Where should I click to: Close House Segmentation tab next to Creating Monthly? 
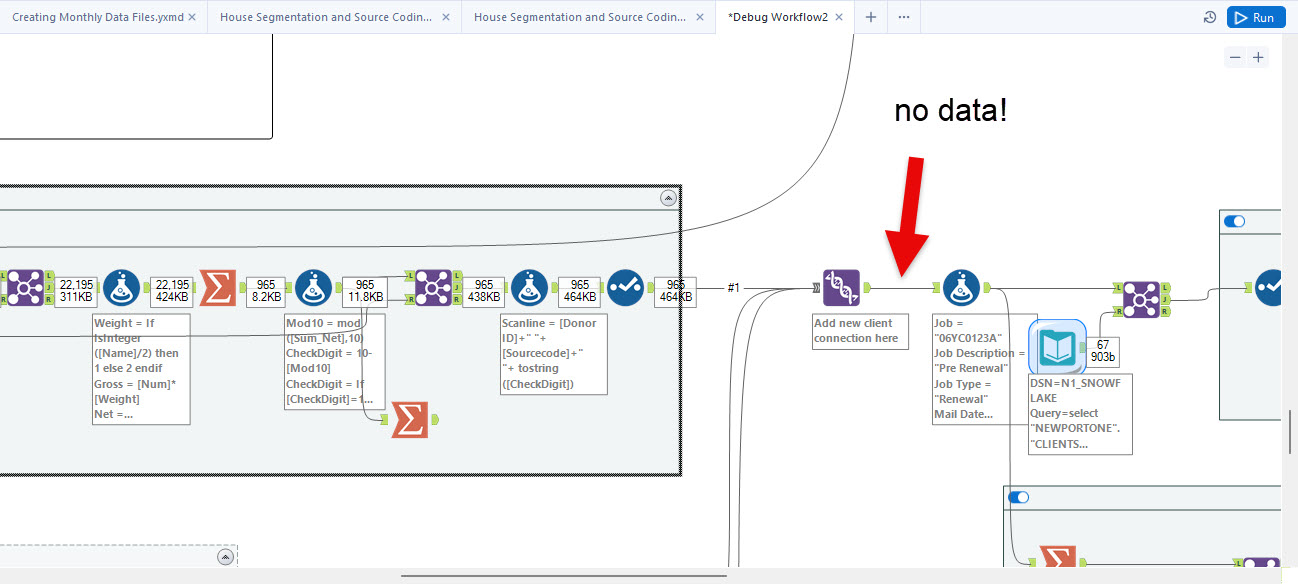click(446, 17)
